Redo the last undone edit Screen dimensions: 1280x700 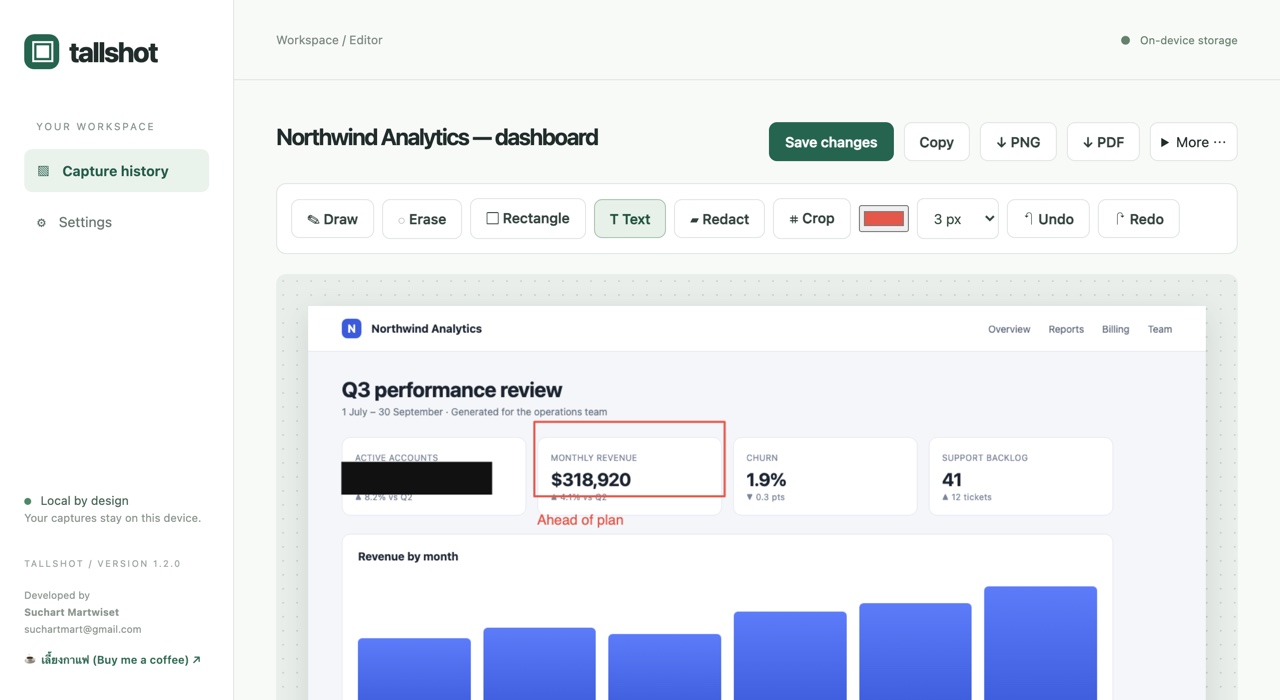click(1139, 219)
